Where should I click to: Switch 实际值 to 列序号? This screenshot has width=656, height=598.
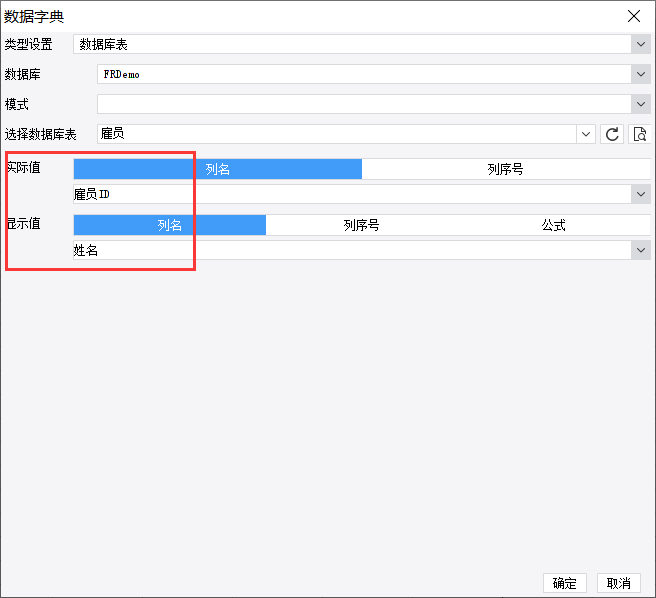(505, 169)
